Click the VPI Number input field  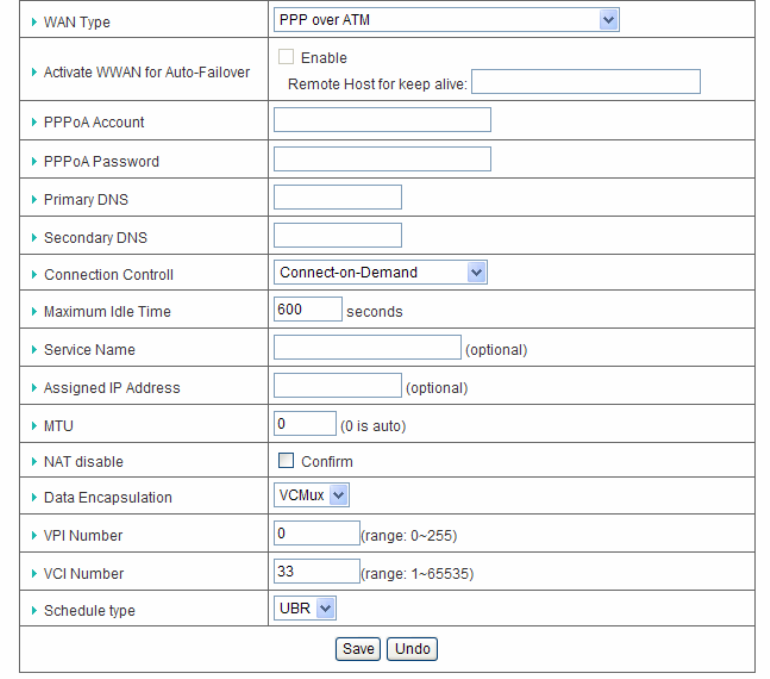click(x=316, y=534)
